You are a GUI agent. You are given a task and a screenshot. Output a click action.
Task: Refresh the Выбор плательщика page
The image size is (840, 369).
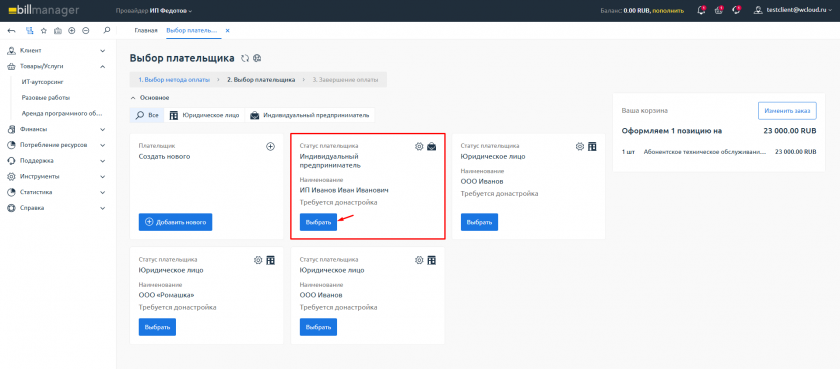point(245,58)
